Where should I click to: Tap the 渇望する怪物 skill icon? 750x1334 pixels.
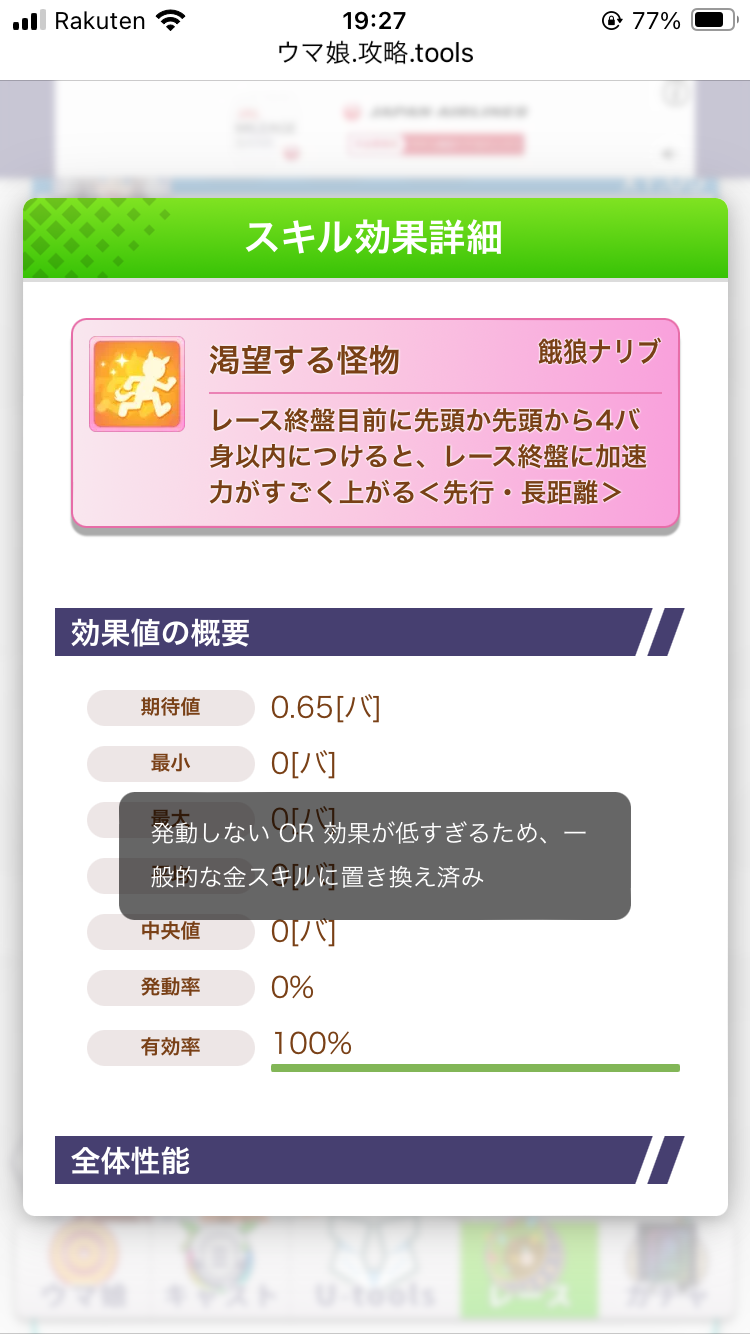click(x=137, y=384)
